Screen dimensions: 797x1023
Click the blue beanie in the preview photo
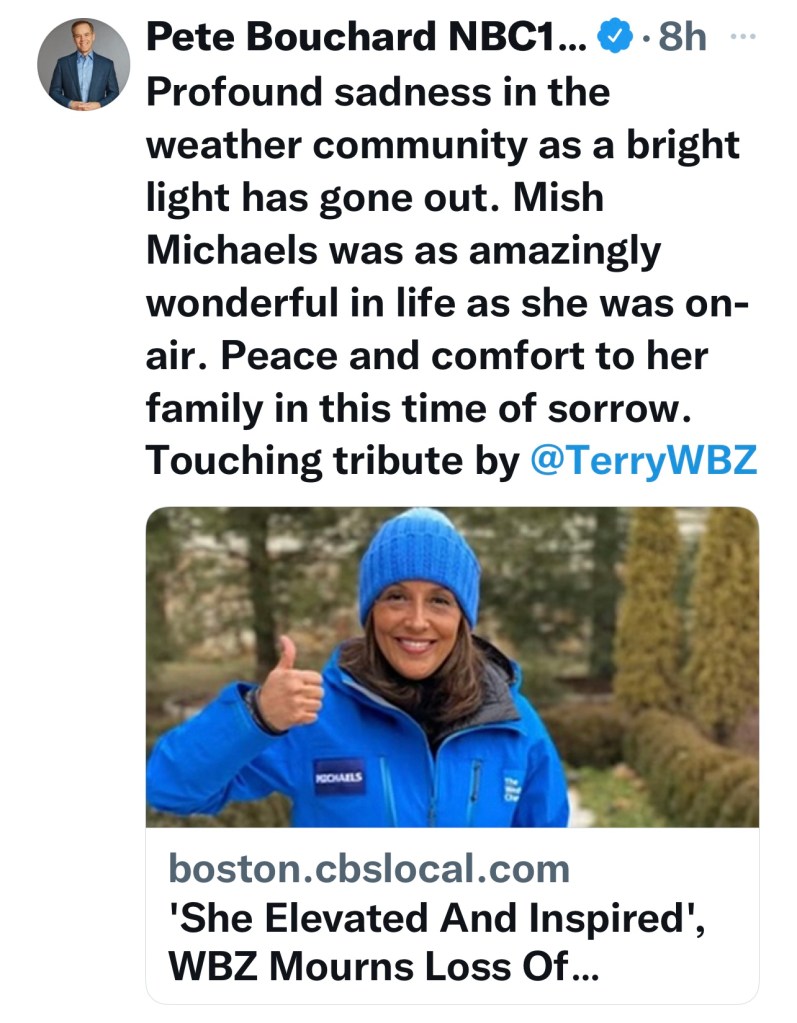pos(419,563)
